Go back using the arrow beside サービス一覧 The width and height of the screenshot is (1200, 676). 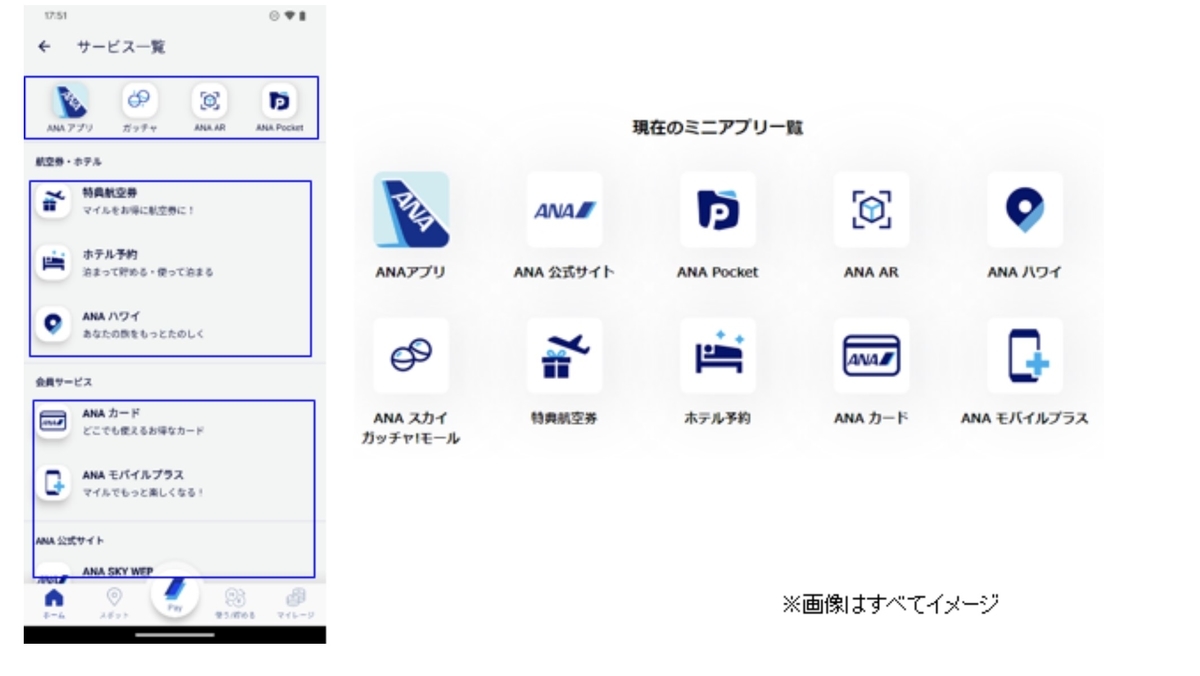[x=43, y=47]
